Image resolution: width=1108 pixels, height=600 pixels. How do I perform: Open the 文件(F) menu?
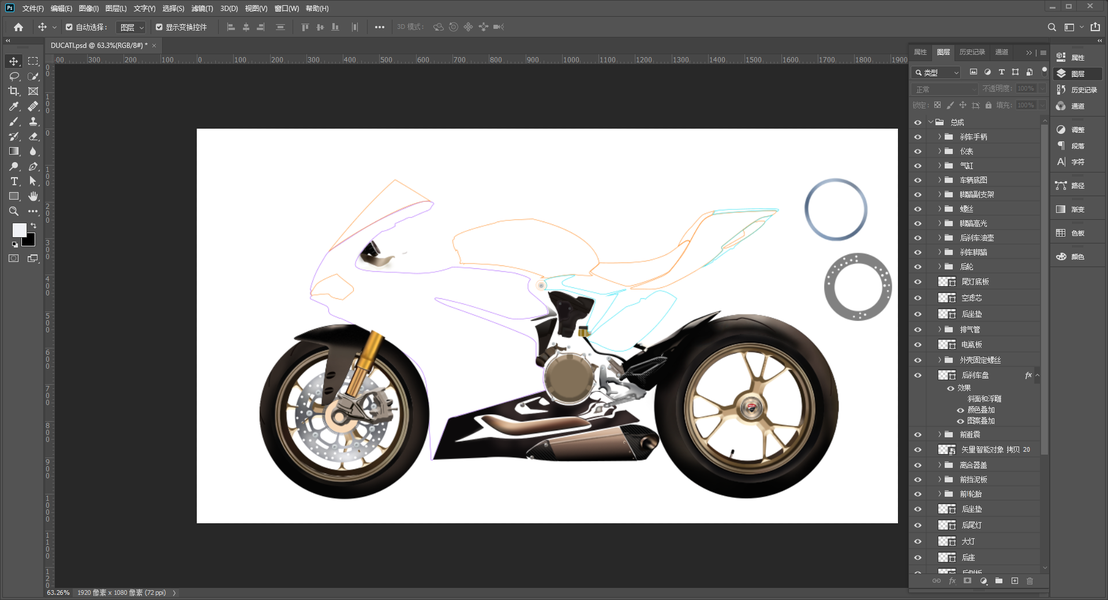(x=33, y=8)
